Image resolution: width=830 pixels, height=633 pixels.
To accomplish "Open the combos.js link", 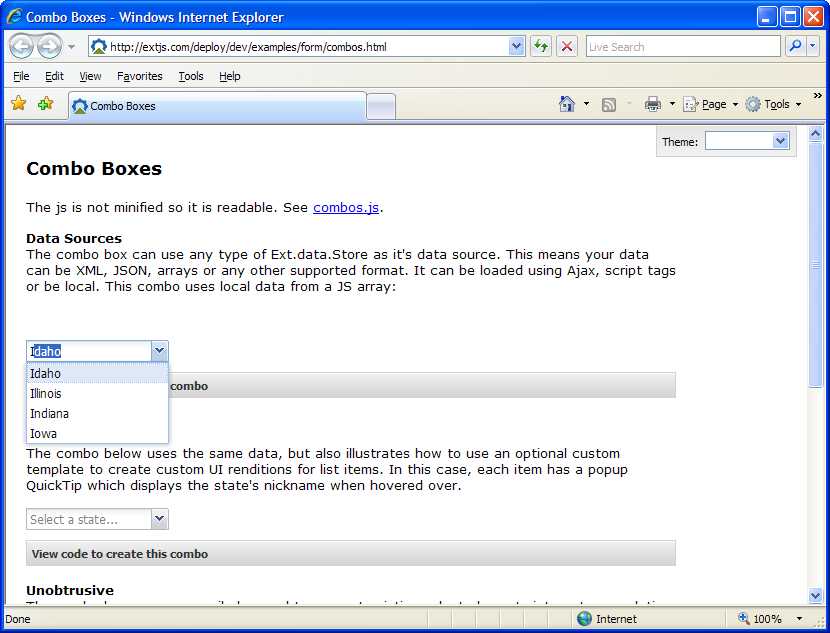I will [346, 208].
